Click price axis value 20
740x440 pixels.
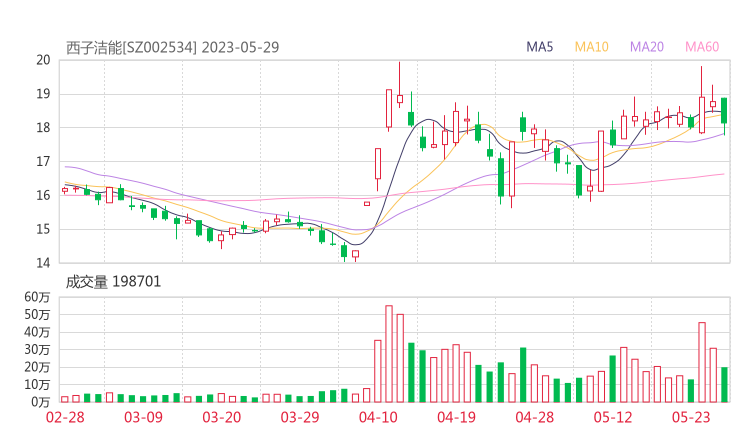(43, 60)
